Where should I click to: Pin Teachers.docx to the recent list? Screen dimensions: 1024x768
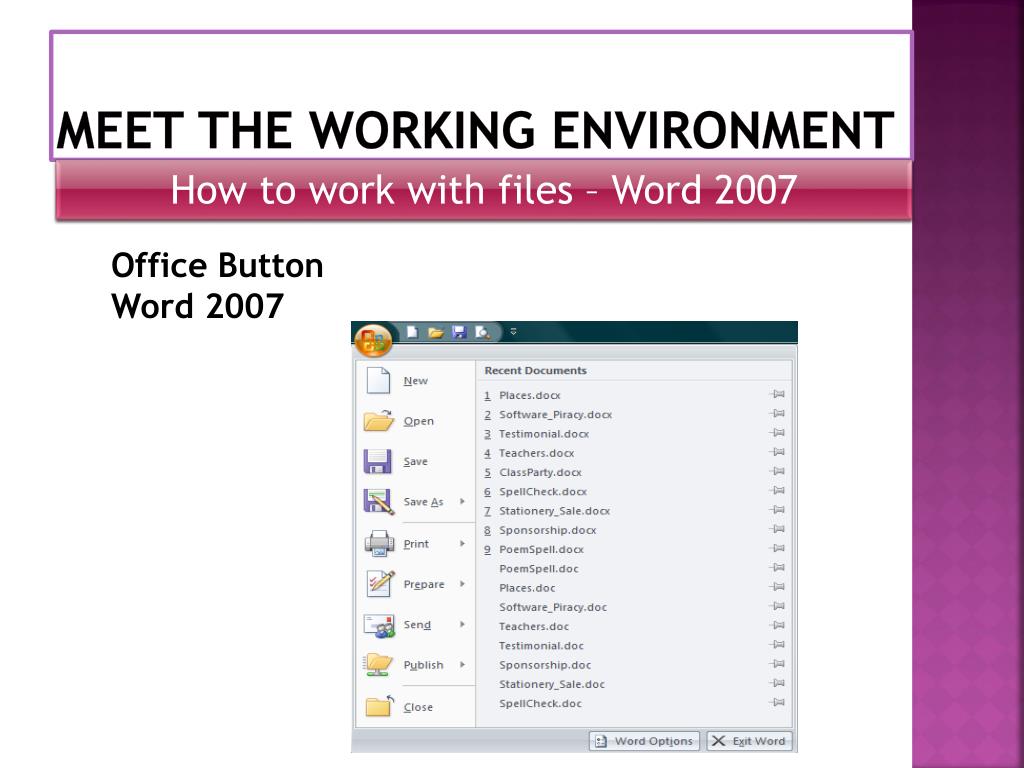pos(777,452)
